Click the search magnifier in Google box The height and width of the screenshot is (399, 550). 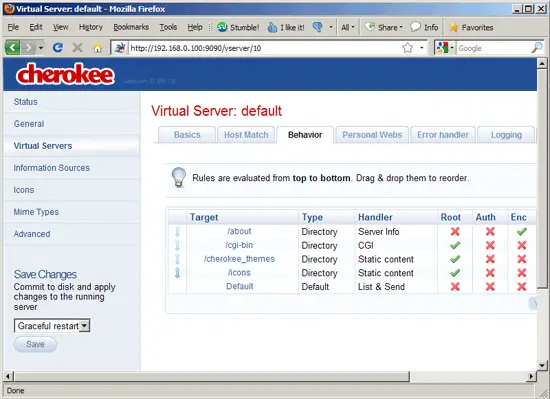(537, 48)
